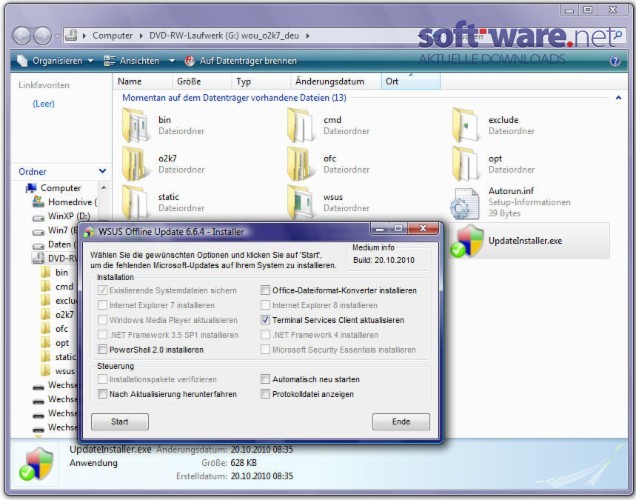This screenshot has width=636, height=500.
Task: Select the bin folder in folder tree
Action: tap(62, 273)
